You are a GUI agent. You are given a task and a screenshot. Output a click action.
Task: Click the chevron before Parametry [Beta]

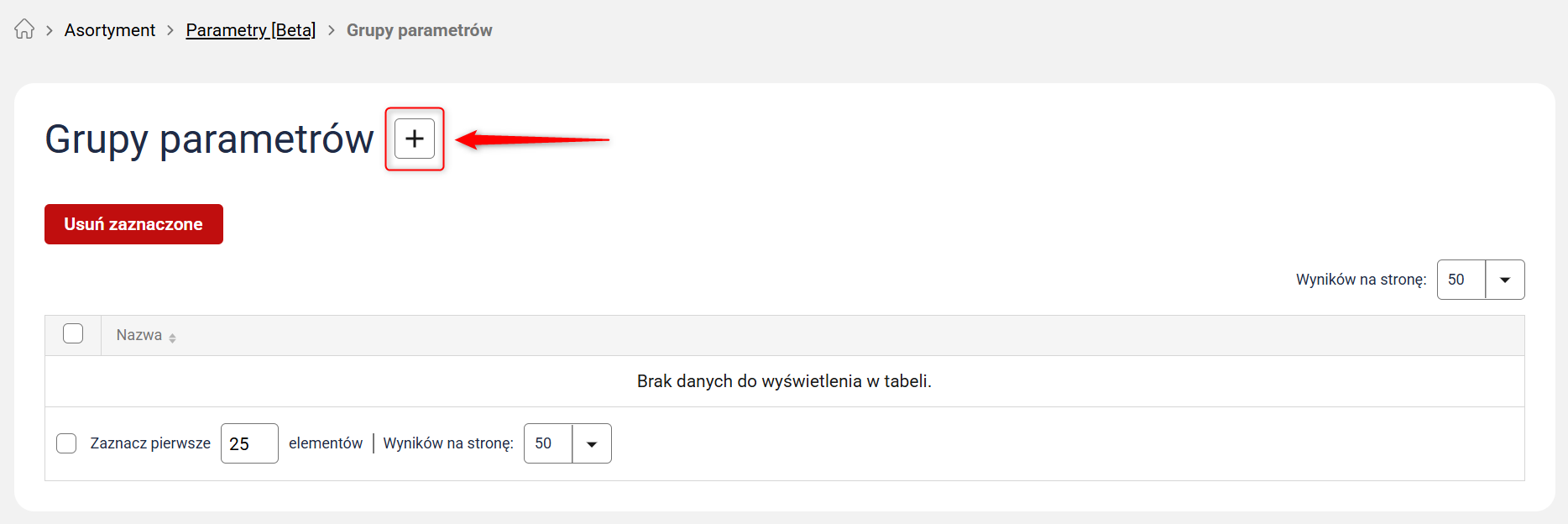[x=170, y=30]
